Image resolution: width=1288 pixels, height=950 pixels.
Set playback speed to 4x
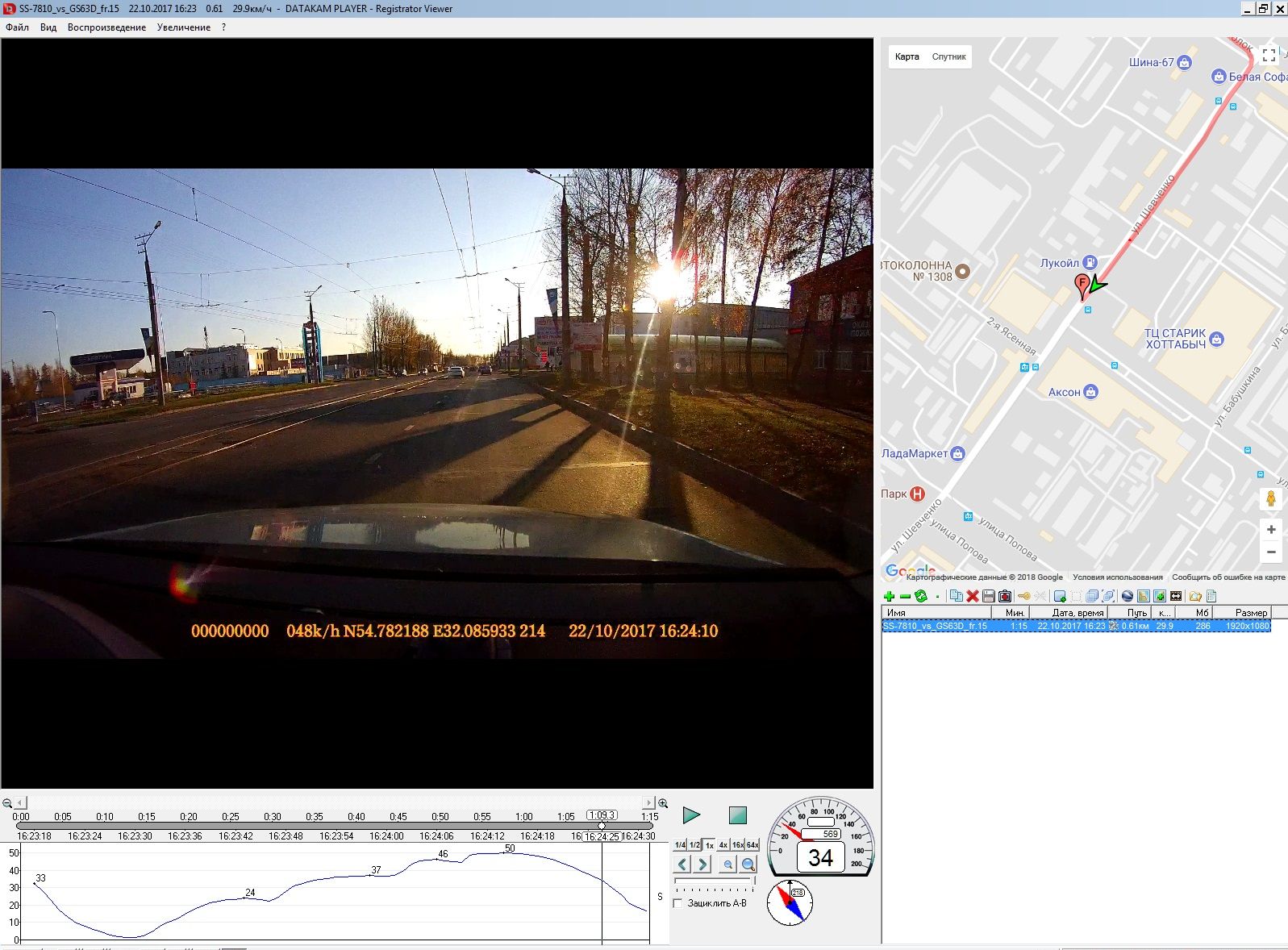coord(723,845)
